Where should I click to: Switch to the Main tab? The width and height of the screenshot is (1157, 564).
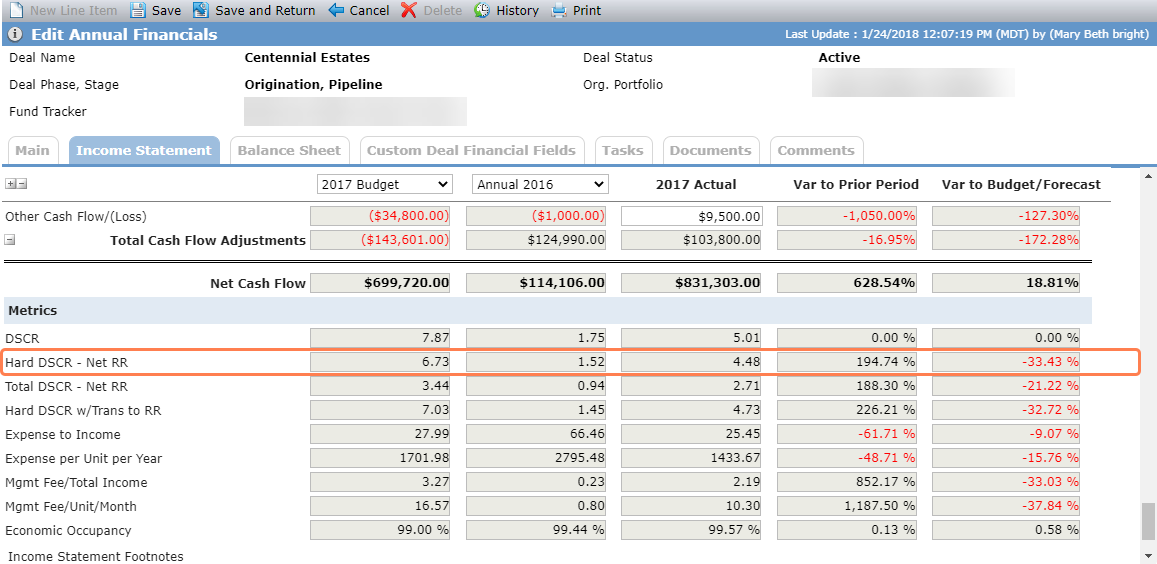click(x=32, y=151)
